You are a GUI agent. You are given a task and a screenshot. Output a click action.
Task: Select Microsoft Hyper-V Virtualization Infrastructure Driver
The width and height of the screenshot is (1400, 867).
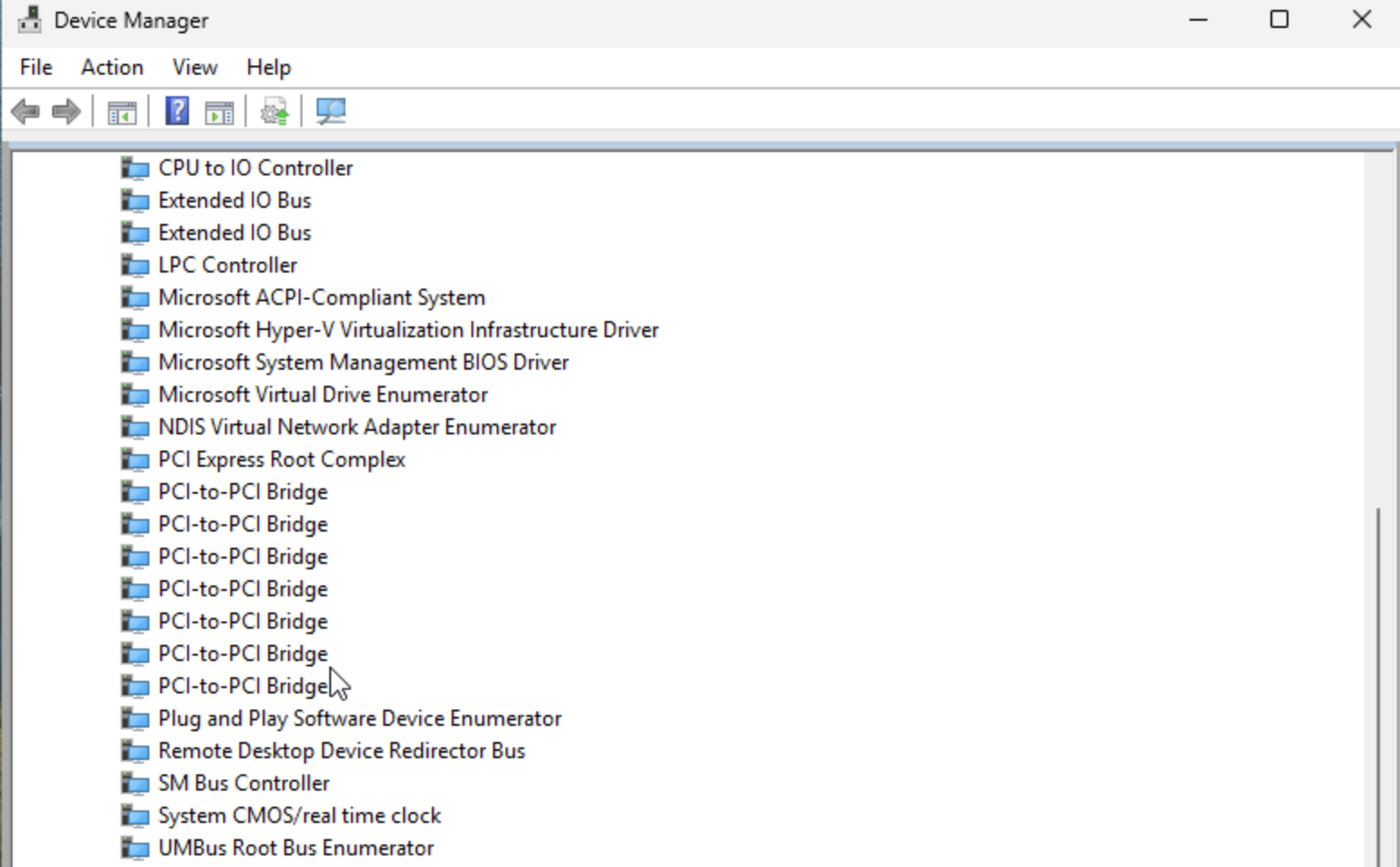click(408, 330)
